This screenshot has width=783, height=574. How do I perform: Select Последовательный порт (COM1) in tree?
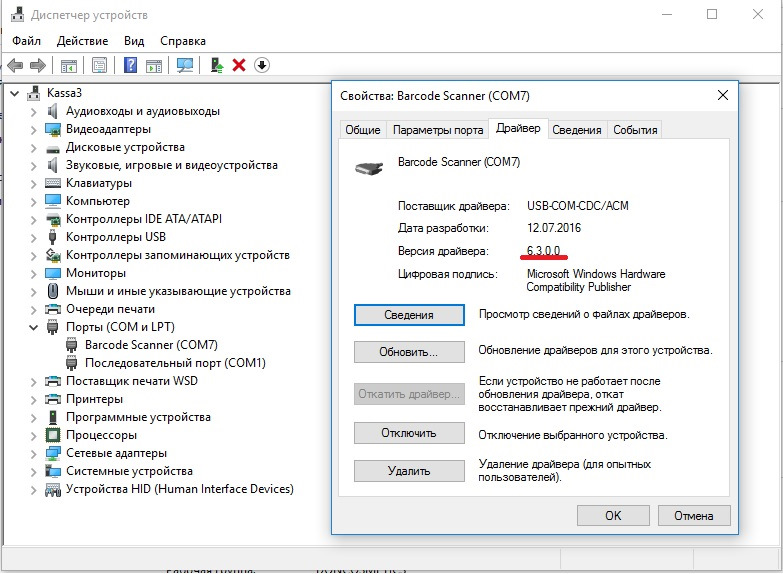[175, 363]
